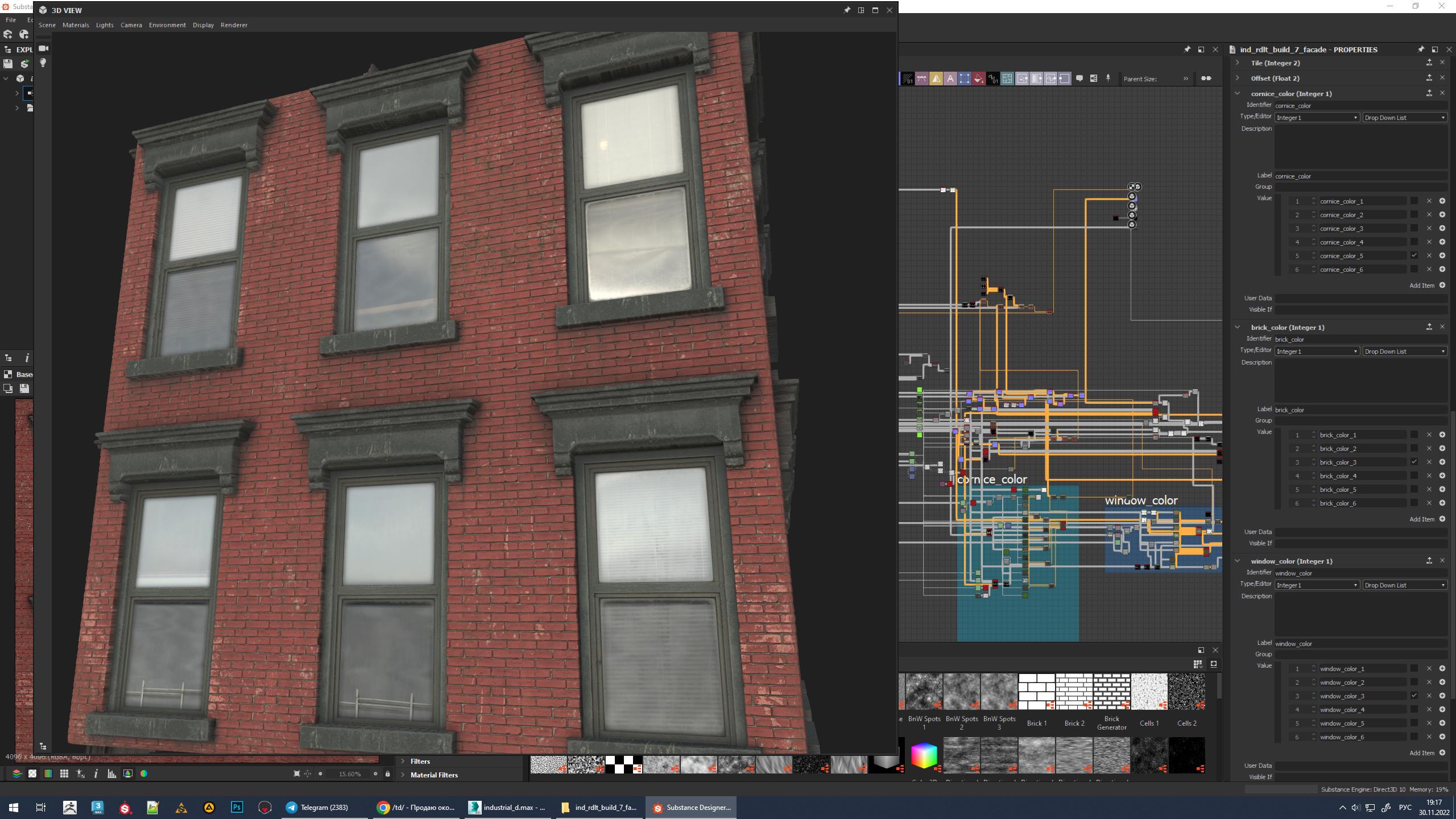Check the cornice_color_3 default checkbox
This screenshot has height=819, width=1456.
pos(1414,228)
